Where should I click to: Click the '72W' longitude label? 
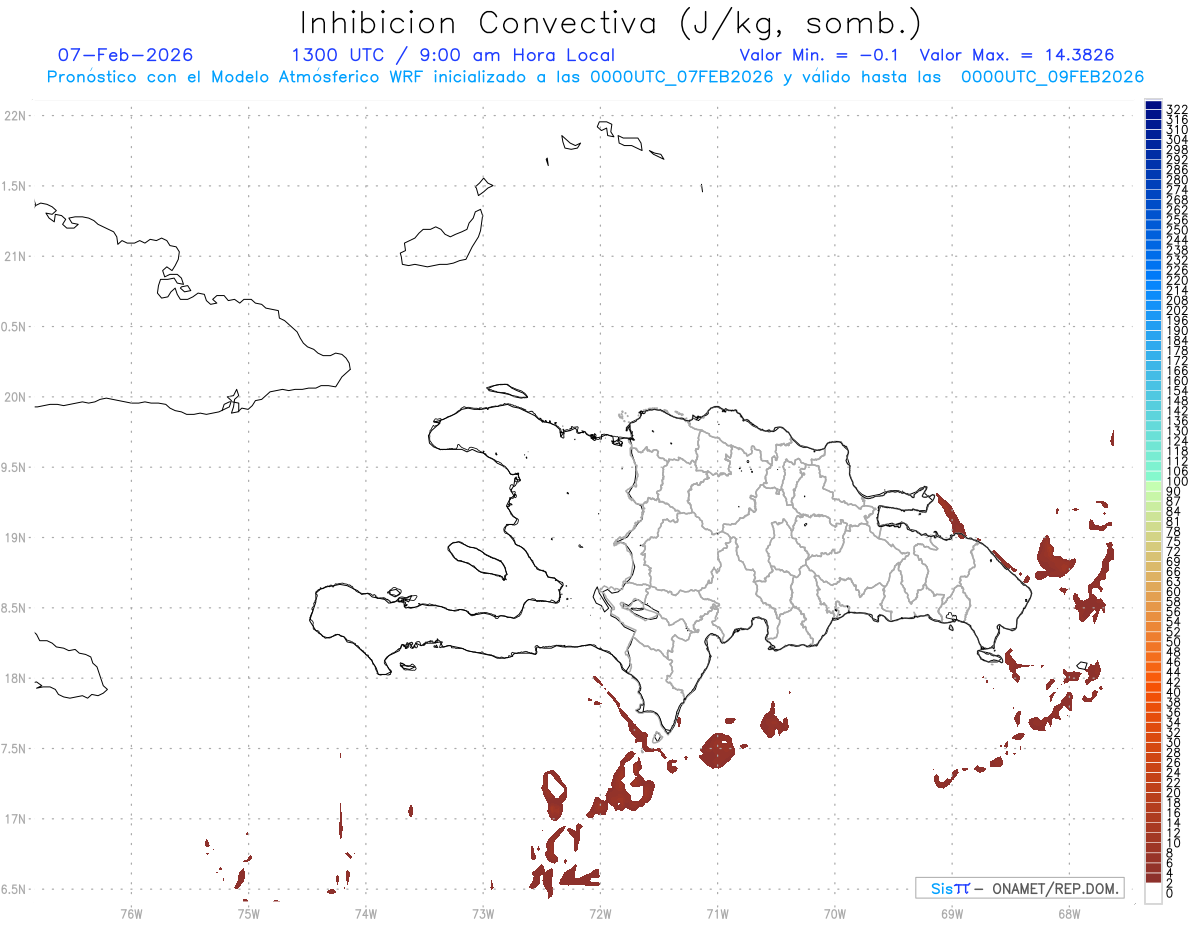[600, 913]
